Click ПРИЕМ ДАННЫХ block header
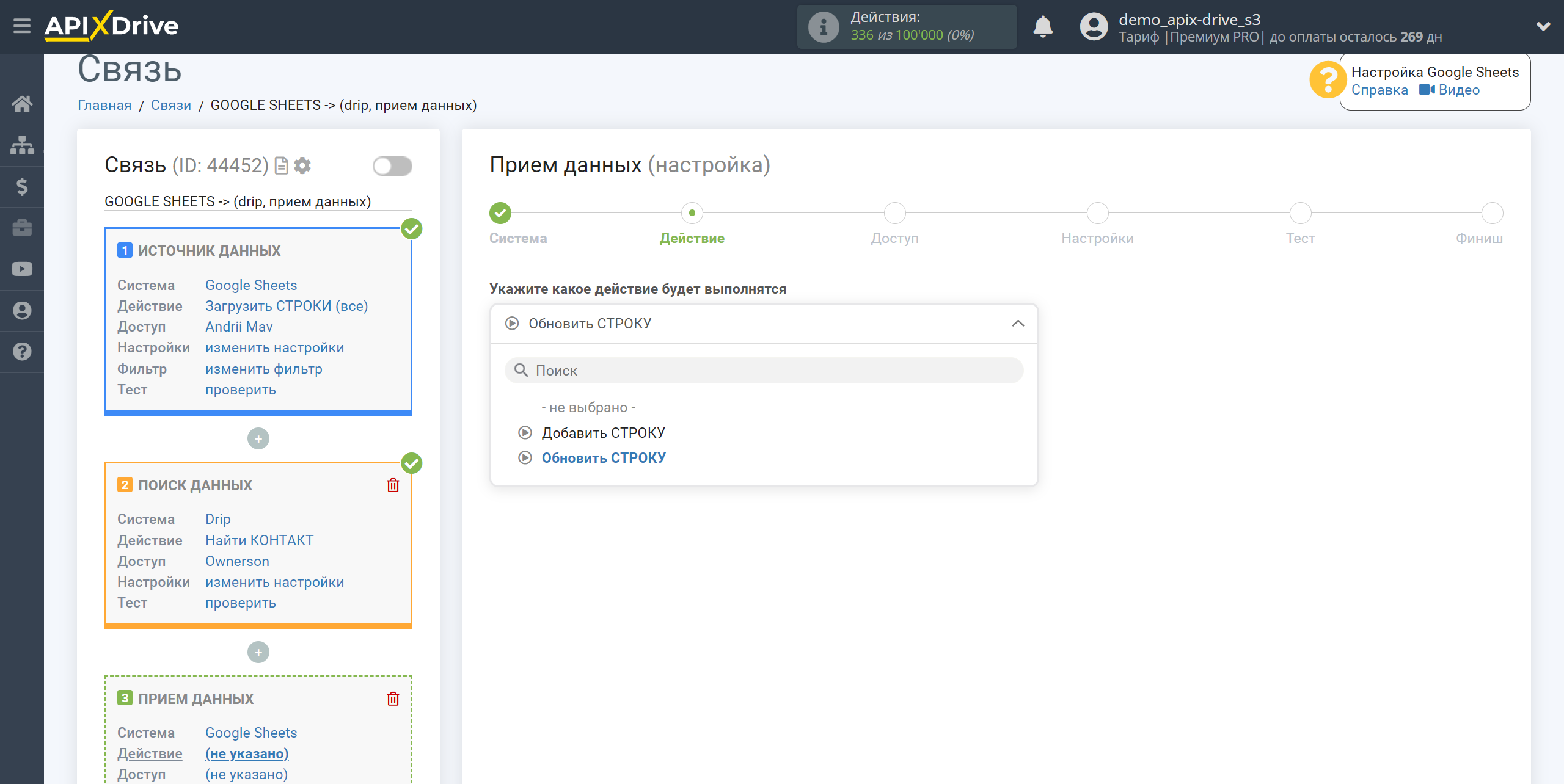 coord(195,699)
